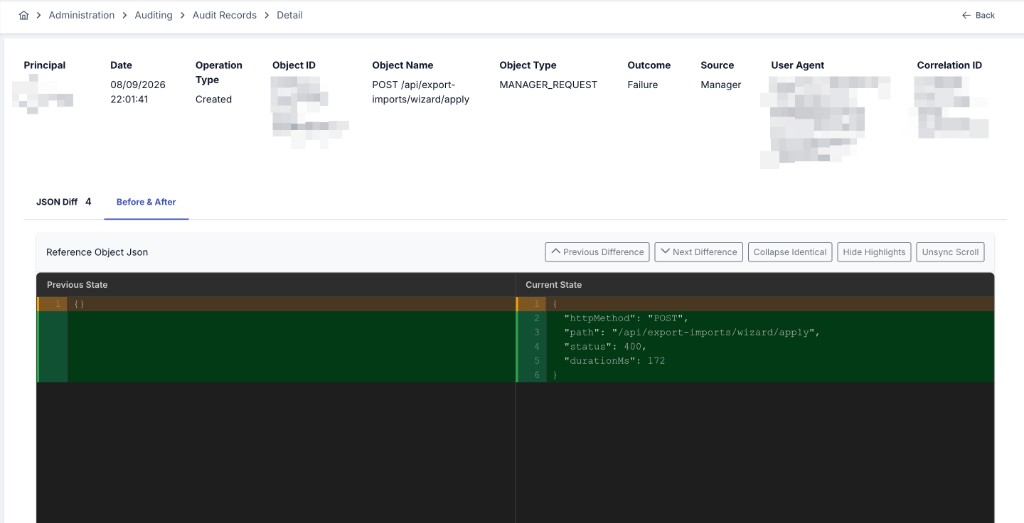
Task: Click the Reference Object Json title
Action: (97, 252)
